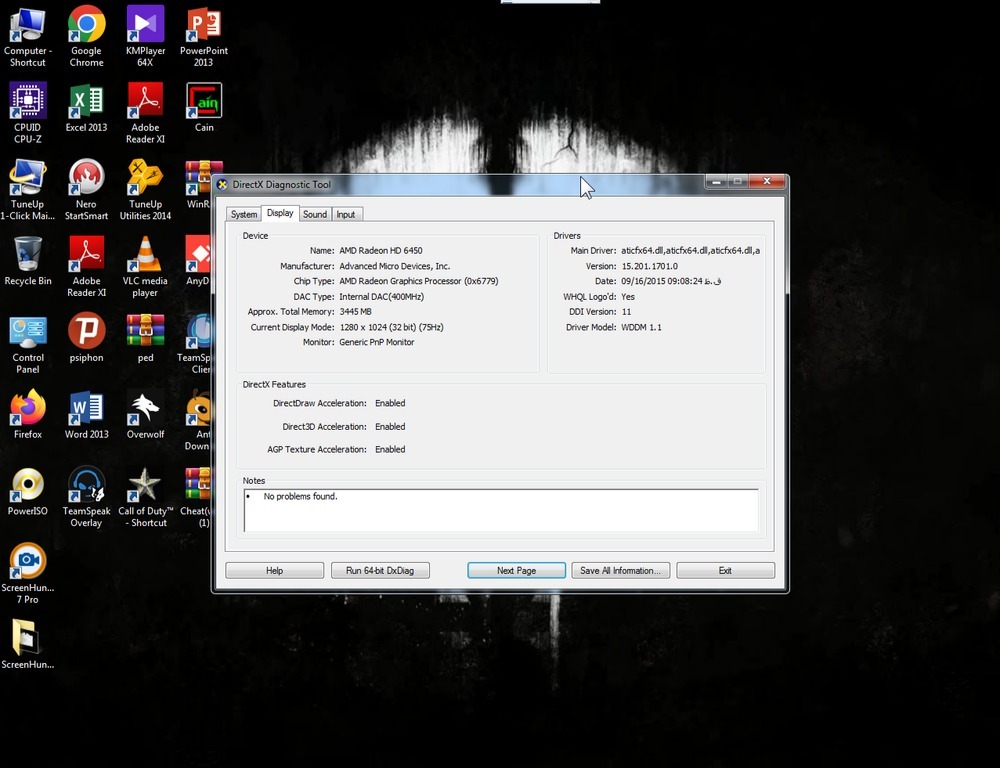The width and height of the screenshot is (1000, 768).
Task: Click the Generic PnP Monitor value
Action: 376,343
